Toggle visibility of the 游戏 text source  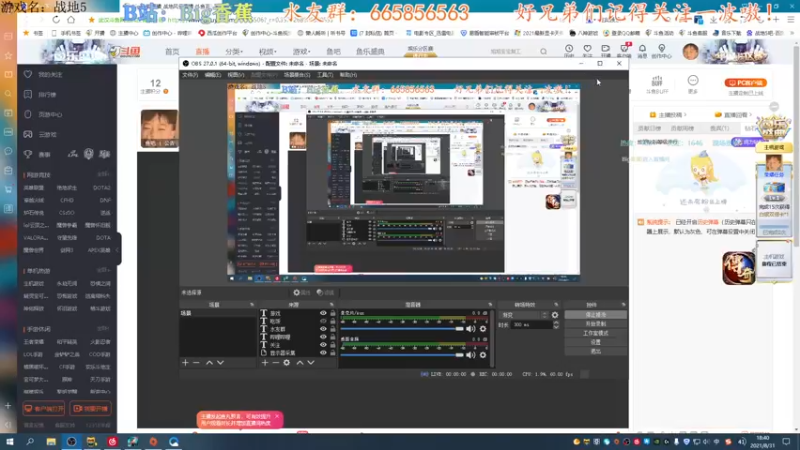tap(323, 313)
